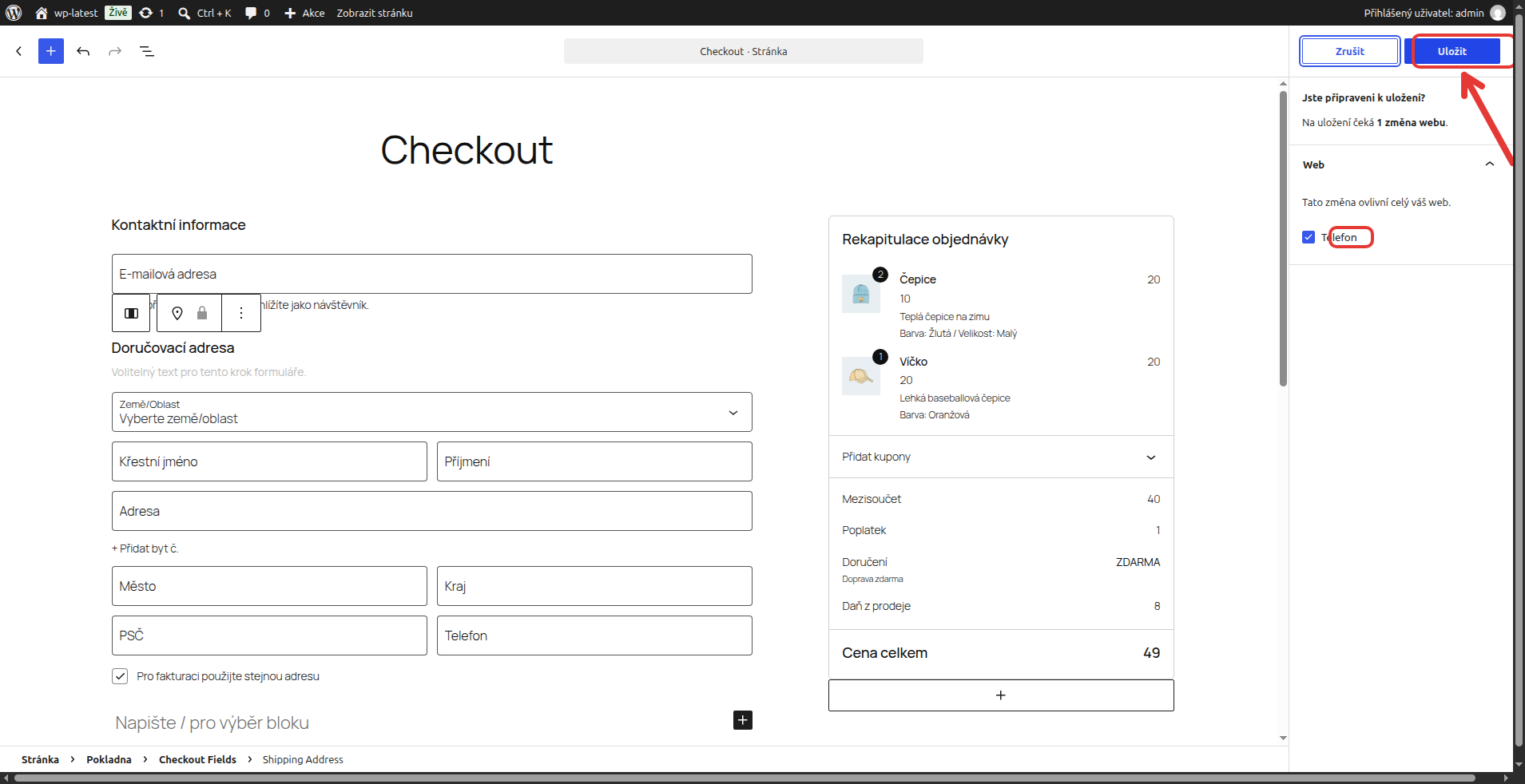Select Pokladna in the breadcrumb
Screen dimensions: 1525x784
pos(109,759)
